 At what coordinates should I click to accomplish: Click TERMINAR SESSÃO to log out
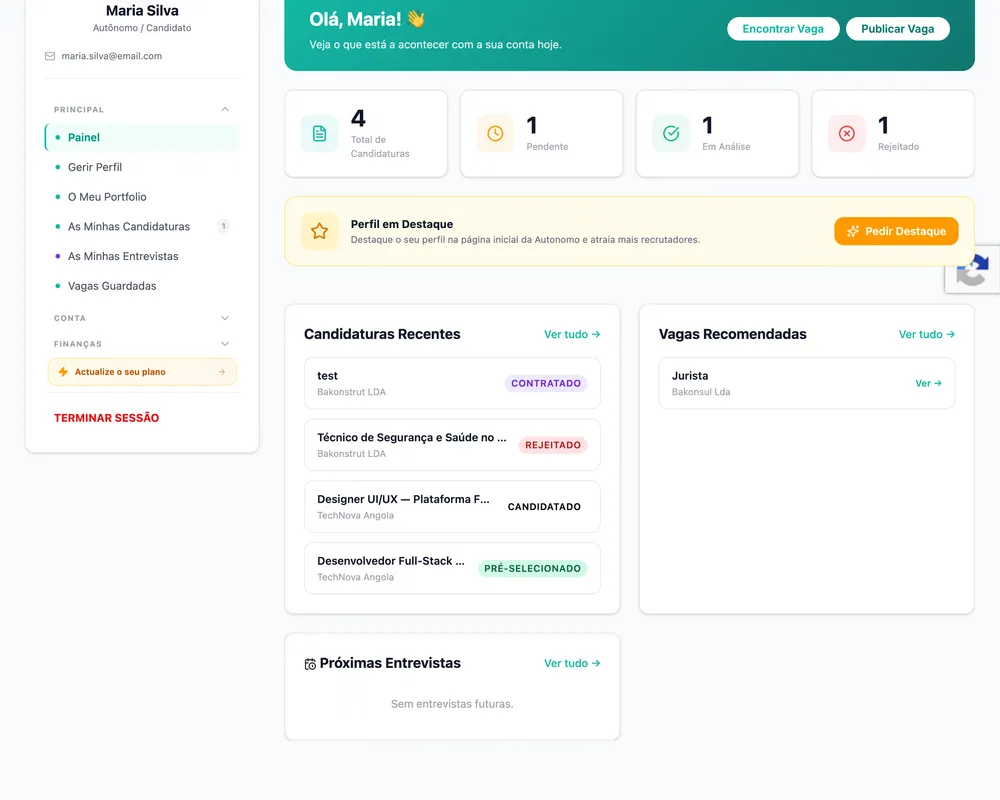[107, 418]
